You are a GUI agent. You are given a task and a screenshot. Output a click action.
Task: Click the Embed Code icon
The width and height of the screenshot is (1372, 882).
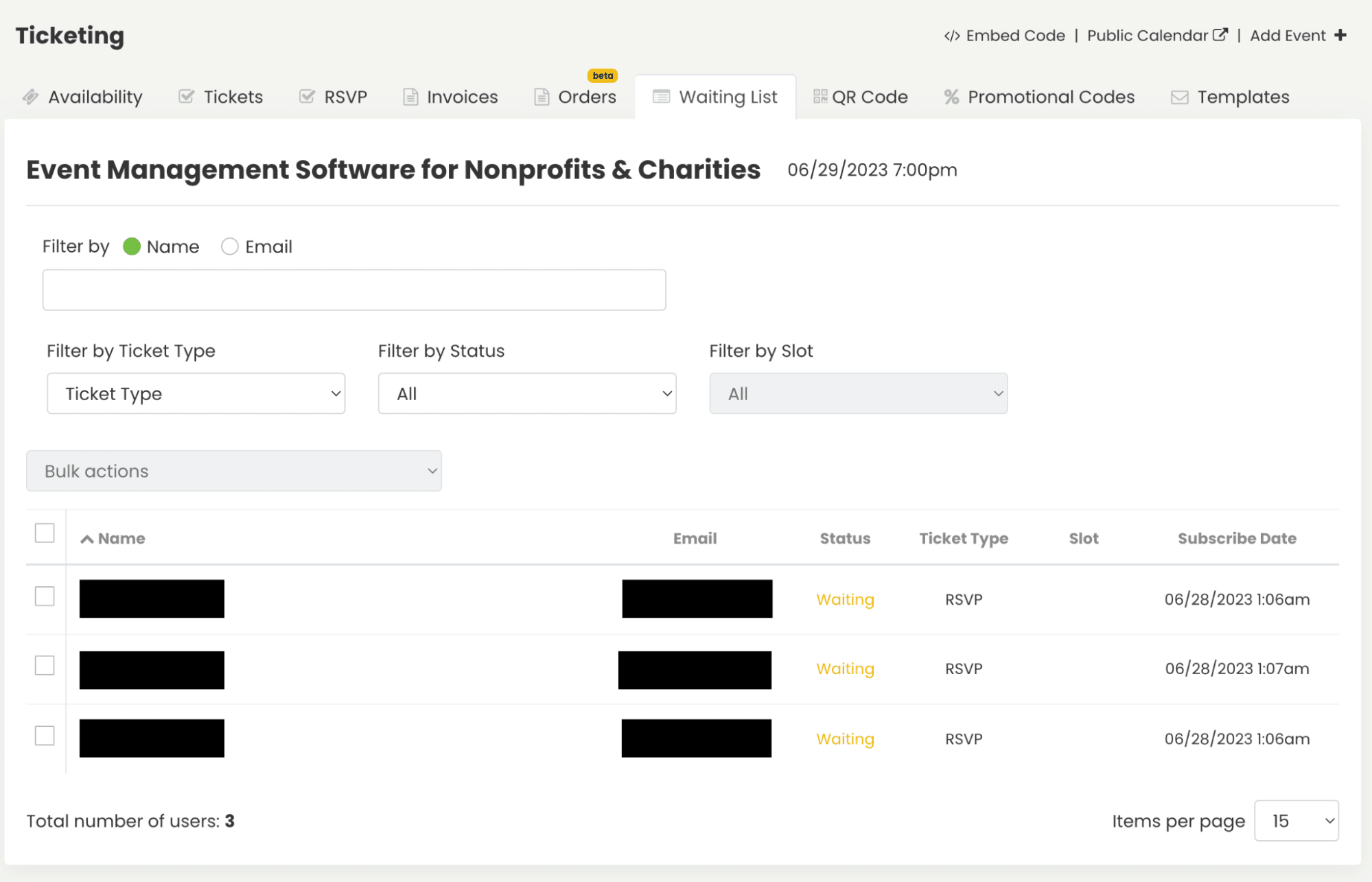tap(953, 34)
